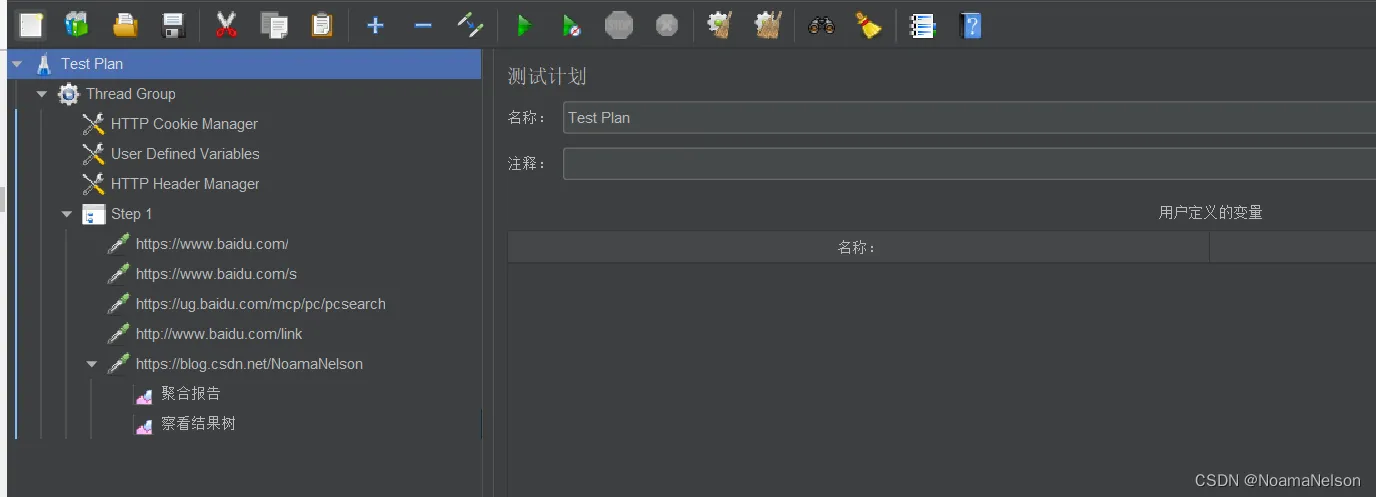The height and width of the screenshot is (497, 1376).
Task: Expand all nodes with the plus icon
Action: tap(375, 25)
